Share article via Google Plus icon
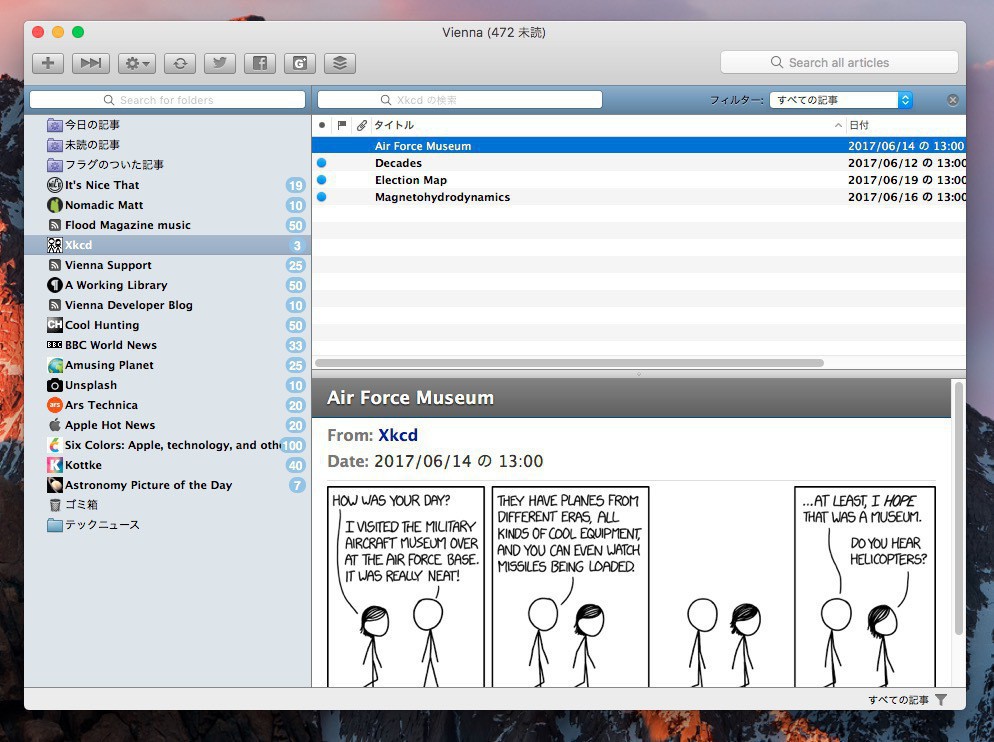The height and width of the screenshot is (742, 994). pyautogui.click(x=300, y=63)
